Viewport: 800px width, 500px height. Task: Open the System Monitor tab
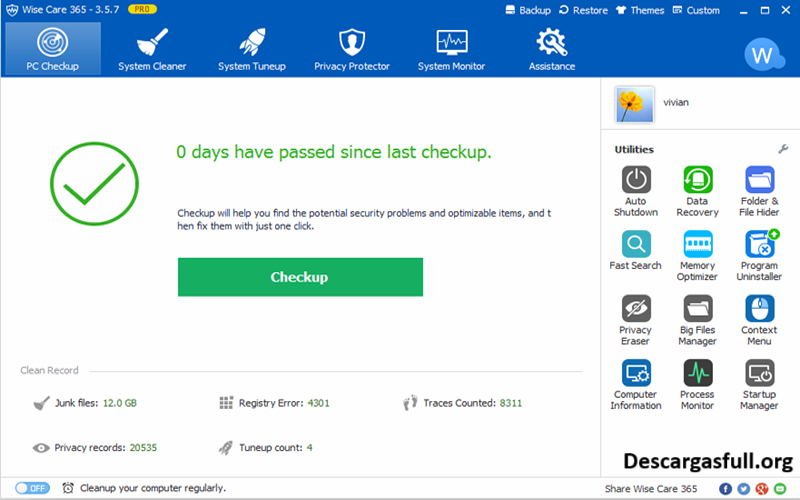click(x=451, y=50)
